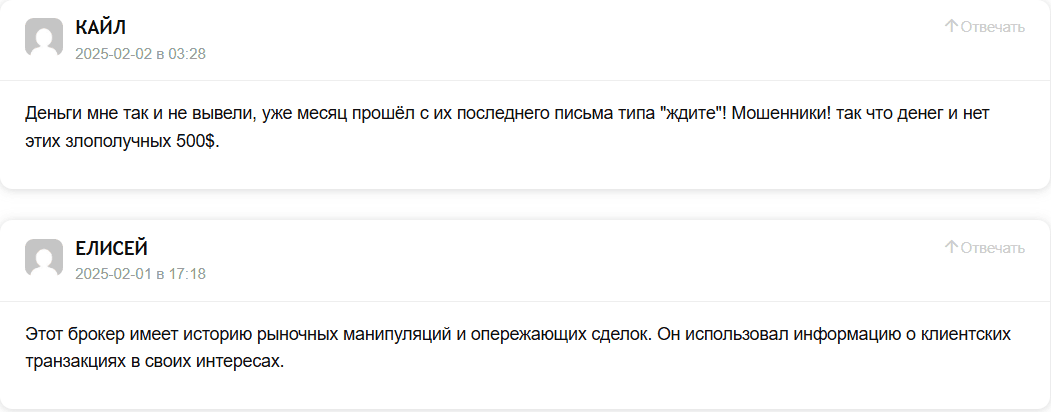This screenshot has width=1051, height=412.
Task: Click the timestamp 2025-02-01 в 17:18
Action: pos(140,273)
